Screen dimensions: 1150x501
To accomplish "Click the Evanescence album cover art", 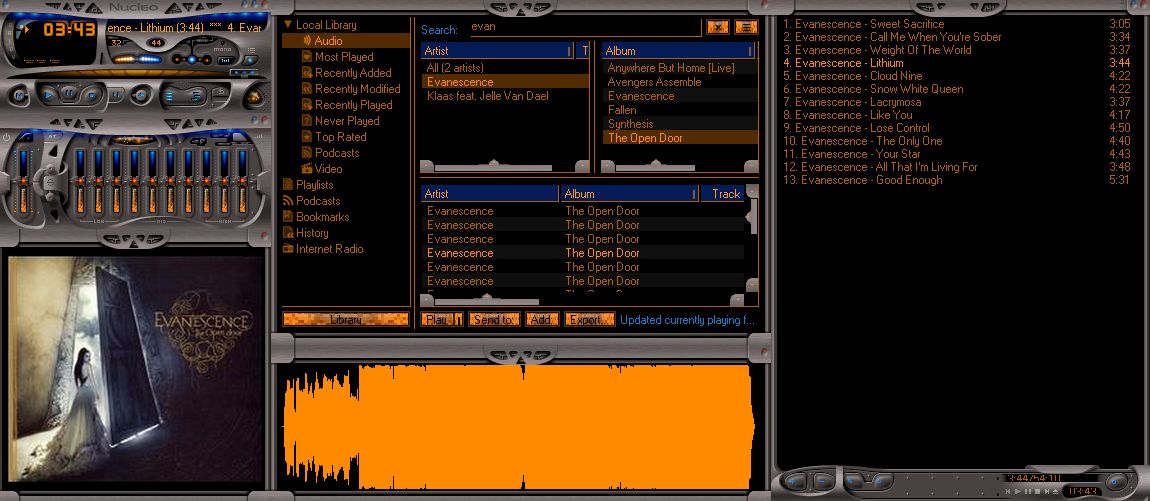I will point(136,369).
